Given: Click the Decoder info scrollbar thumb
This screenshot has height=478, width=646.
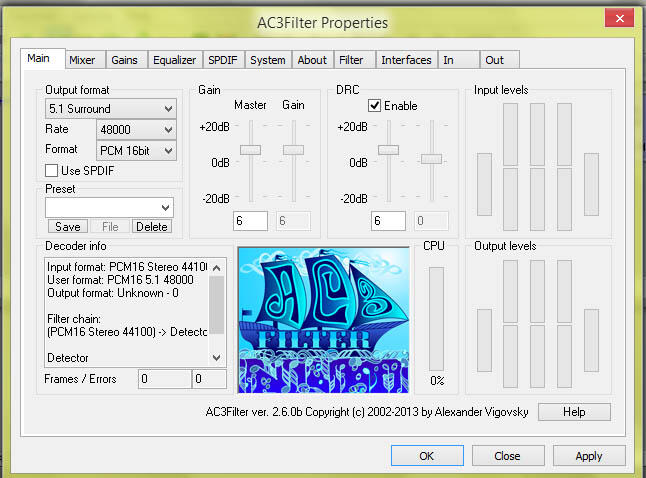Looking at the screenshot, I should 217,305.
